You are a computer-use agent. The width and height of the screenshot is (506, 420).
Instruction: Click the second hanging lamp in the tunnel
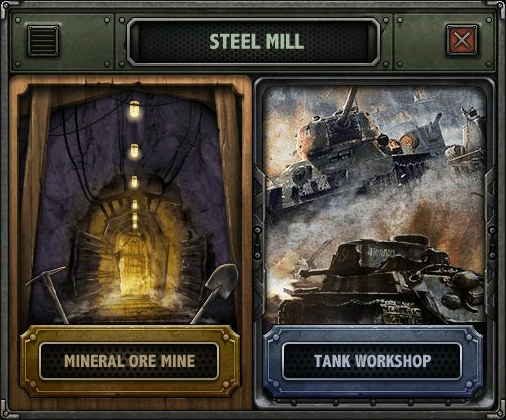point(134,151)
